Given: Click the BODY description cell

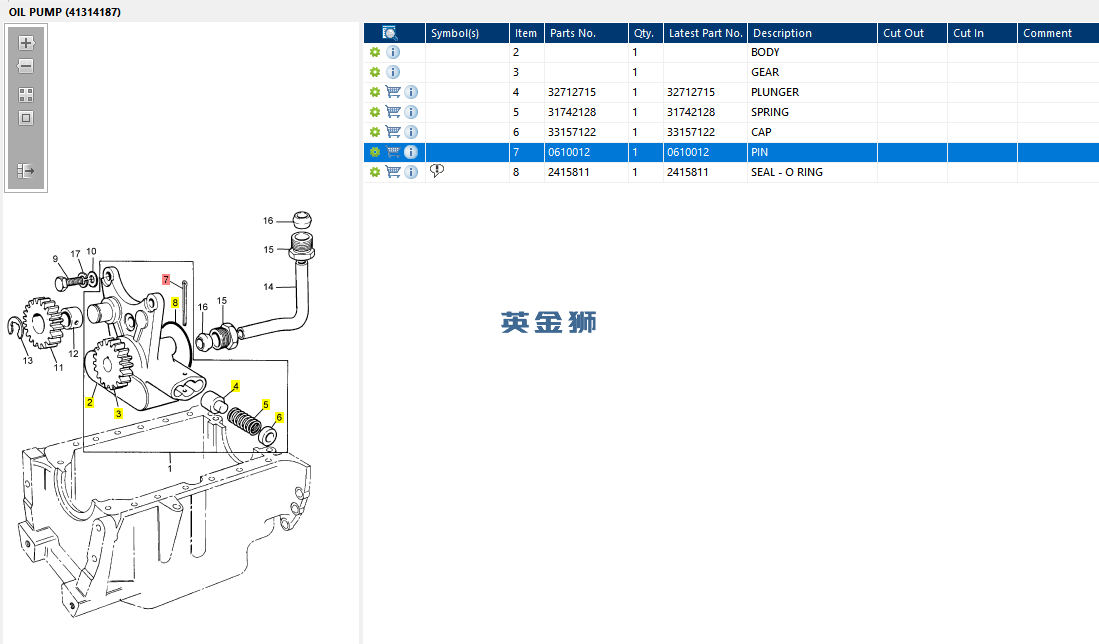Looking at the screenshot, I should [x=812, y=53].
